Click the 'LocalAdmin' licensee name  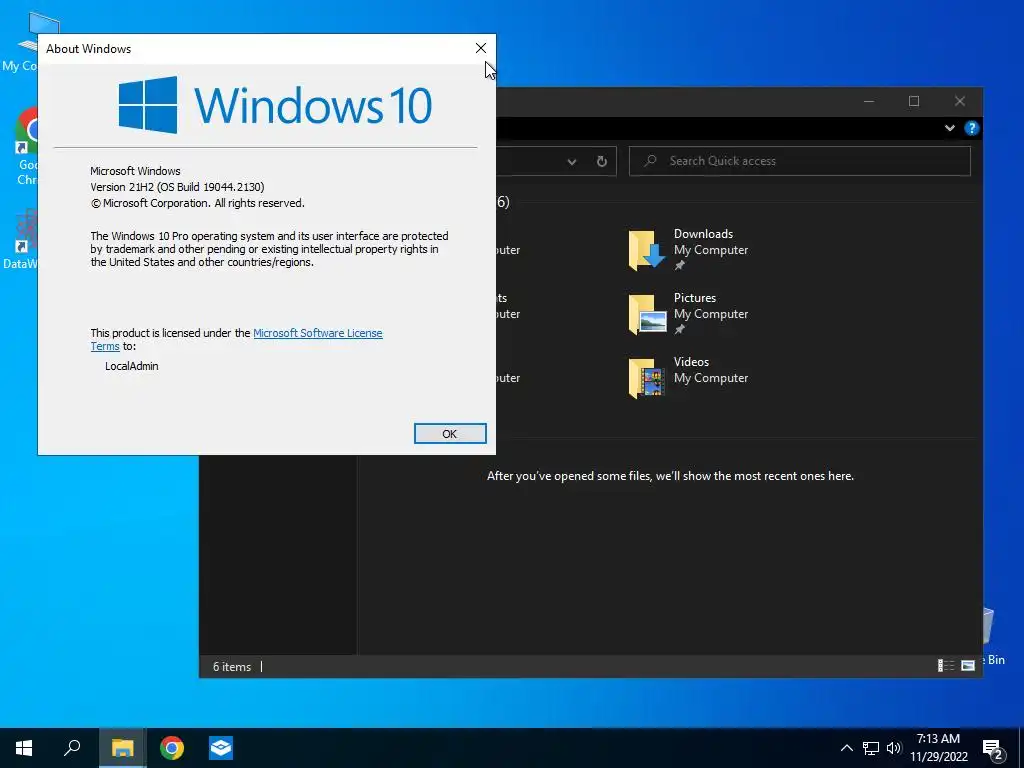point(132,366)
